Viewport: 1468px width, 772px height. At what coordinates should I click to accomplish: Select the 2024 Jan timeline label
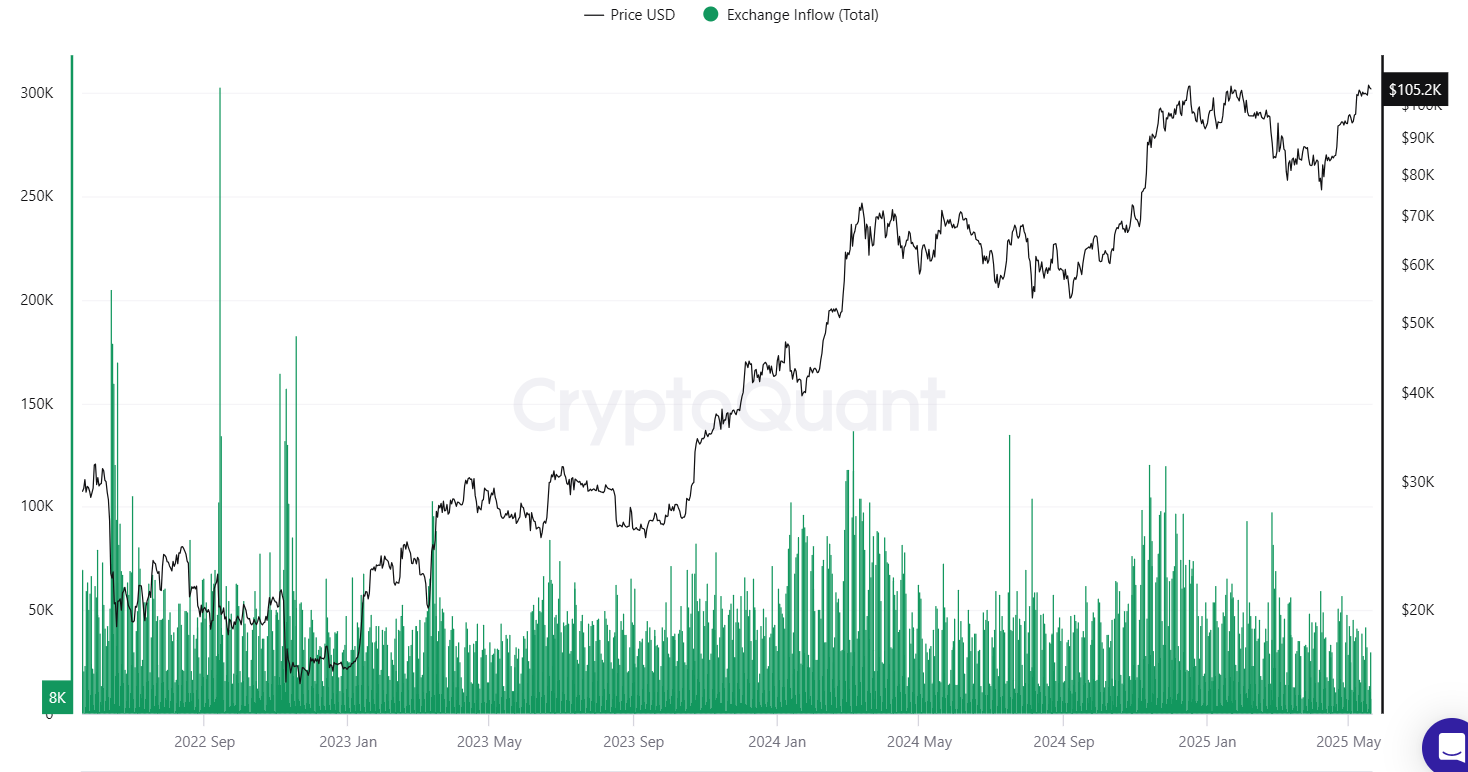(777, 742)
